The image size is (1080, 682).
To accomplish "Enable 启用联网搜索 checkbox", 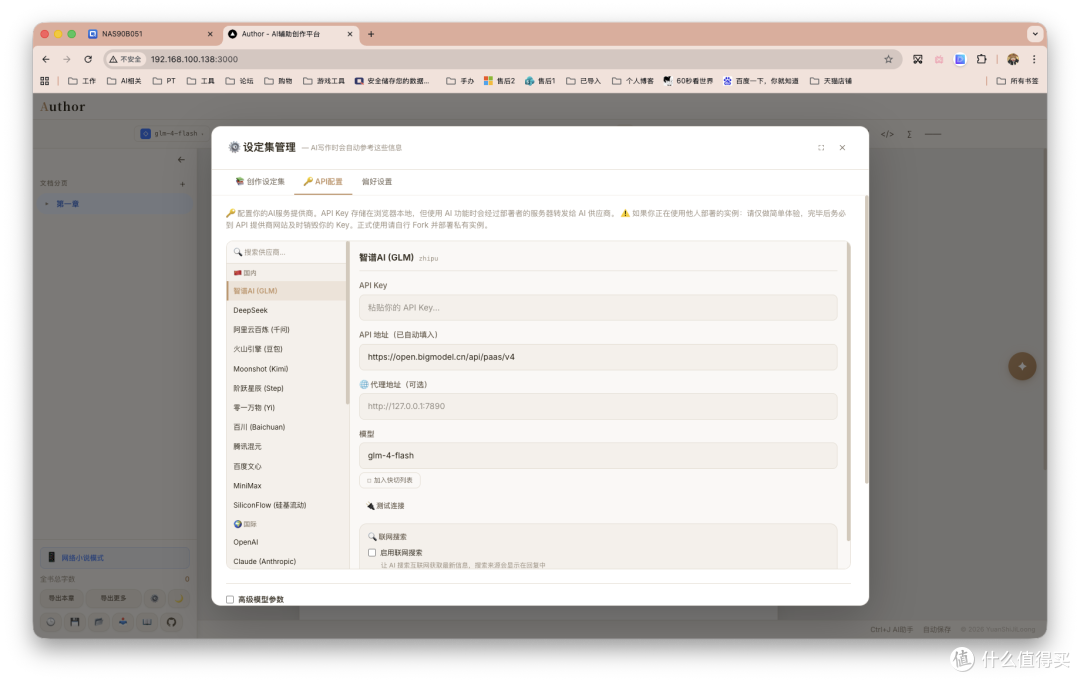I will 372,552.
